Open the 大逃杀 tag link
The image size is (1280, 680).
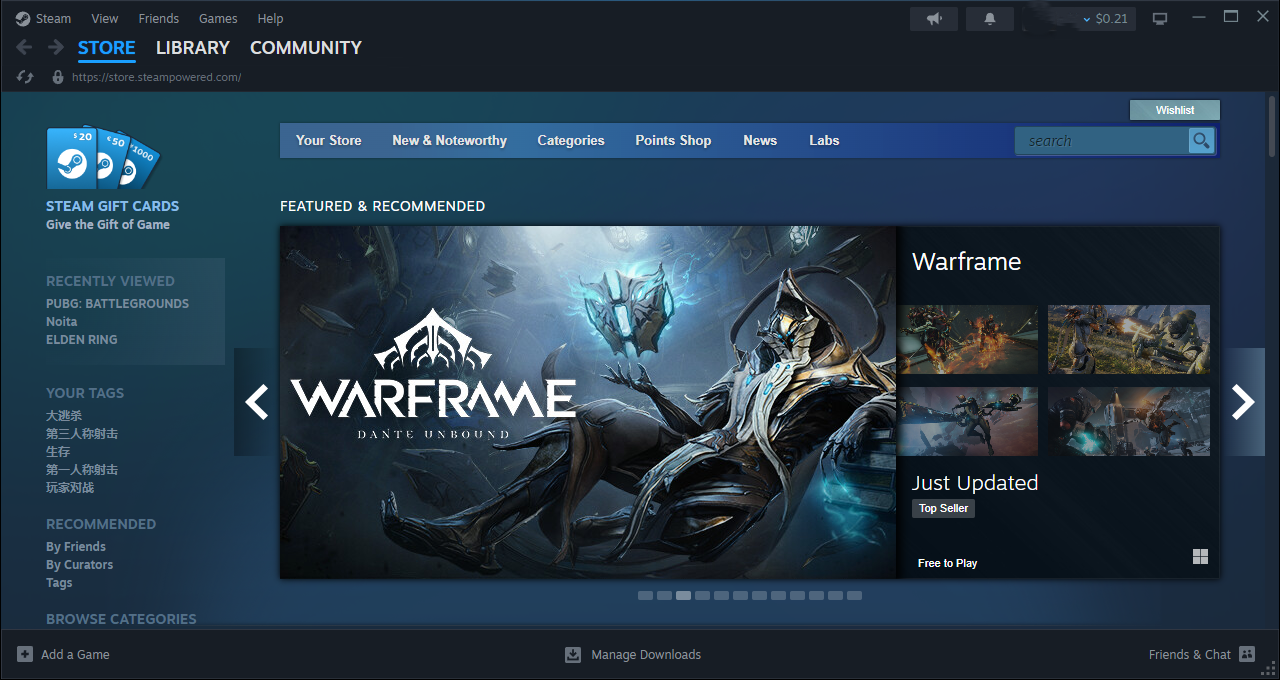point(64,415)
